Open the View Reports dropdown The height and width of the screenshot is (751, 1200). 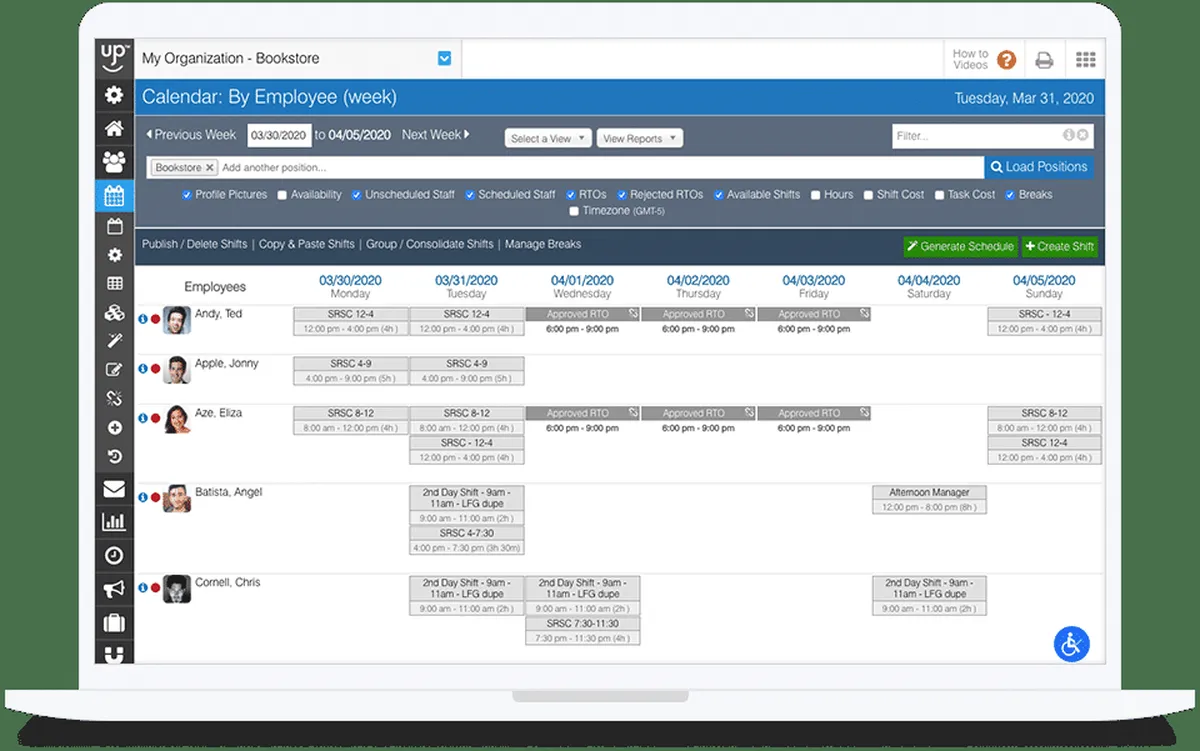click(640, 139)
